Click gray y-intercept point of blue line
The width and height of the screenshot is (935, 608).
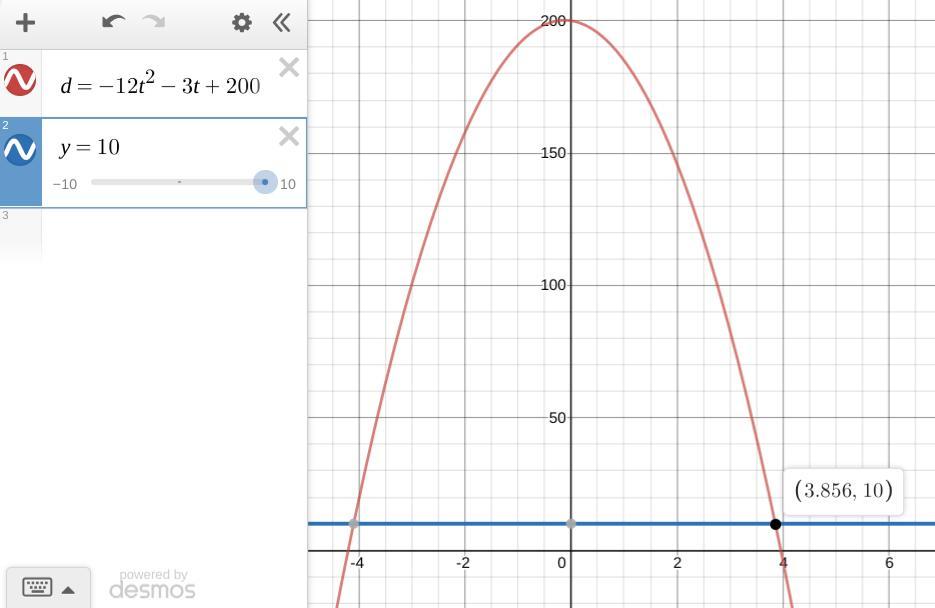(571, 523)
